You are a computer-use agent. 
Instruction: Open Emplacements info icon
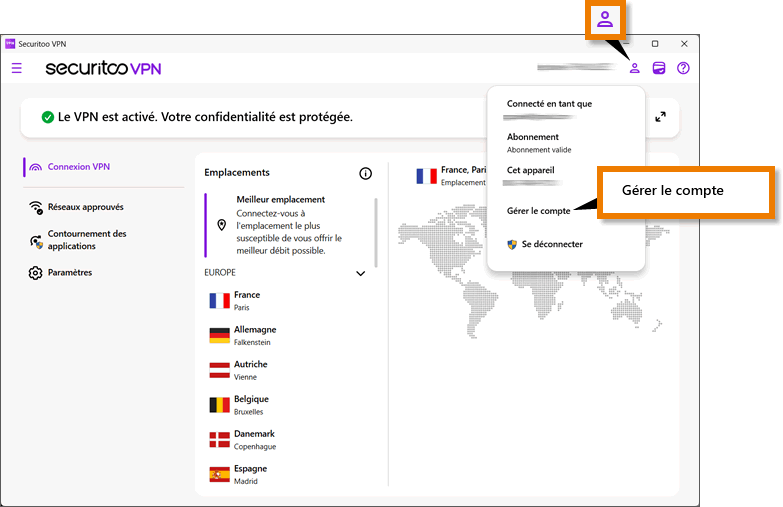coord(366,173)
